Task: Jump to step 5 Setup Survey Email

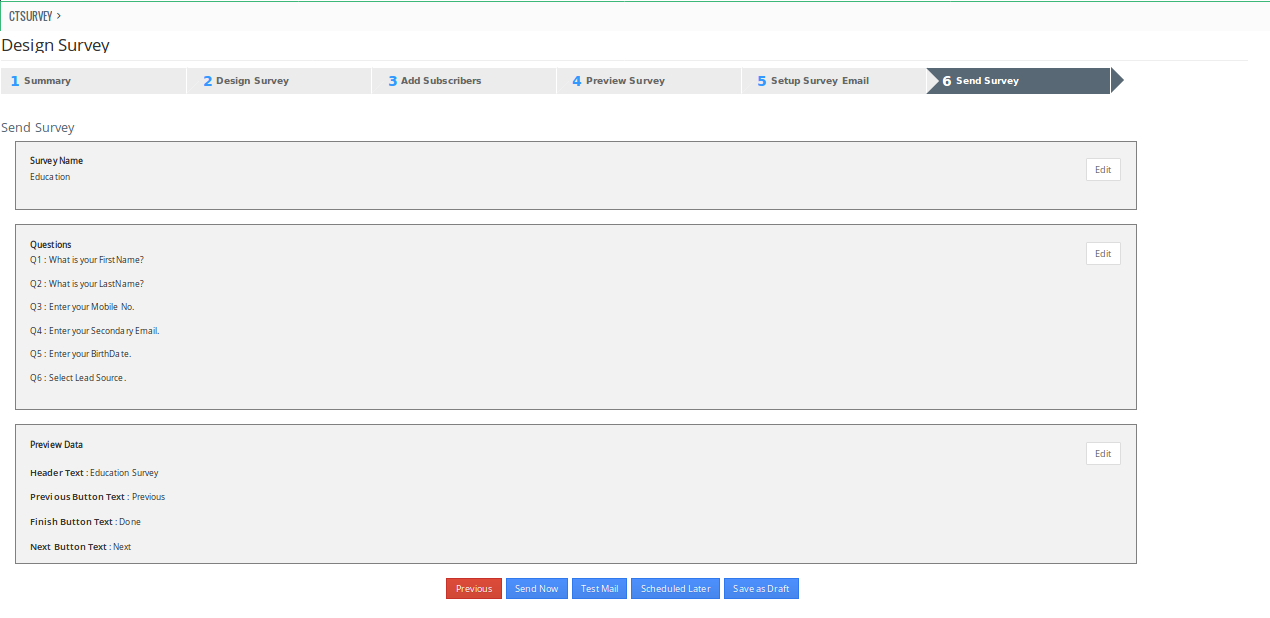Action: (834, 81)
